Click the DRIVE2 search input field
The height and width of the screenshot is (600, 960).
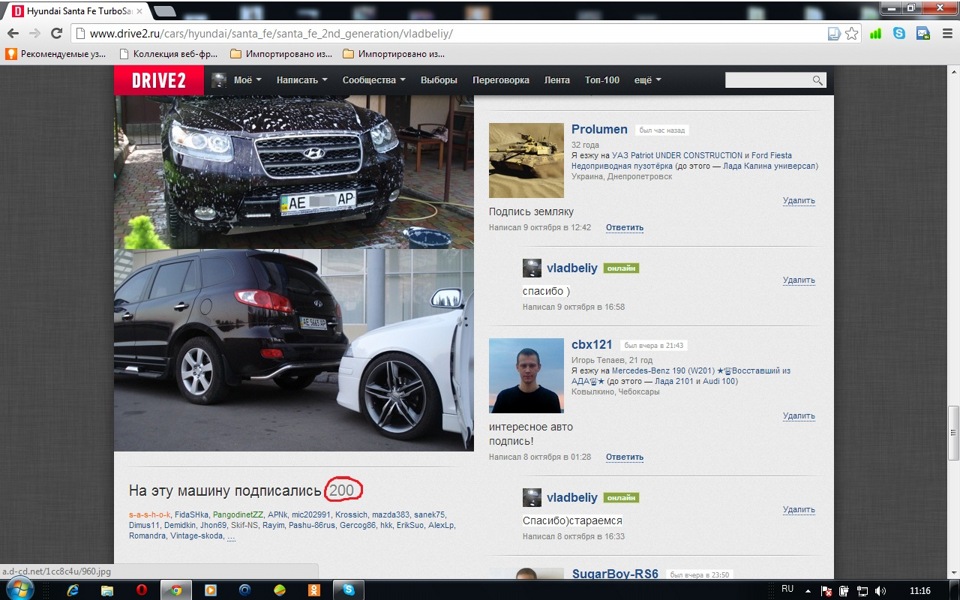coord(768,80)
